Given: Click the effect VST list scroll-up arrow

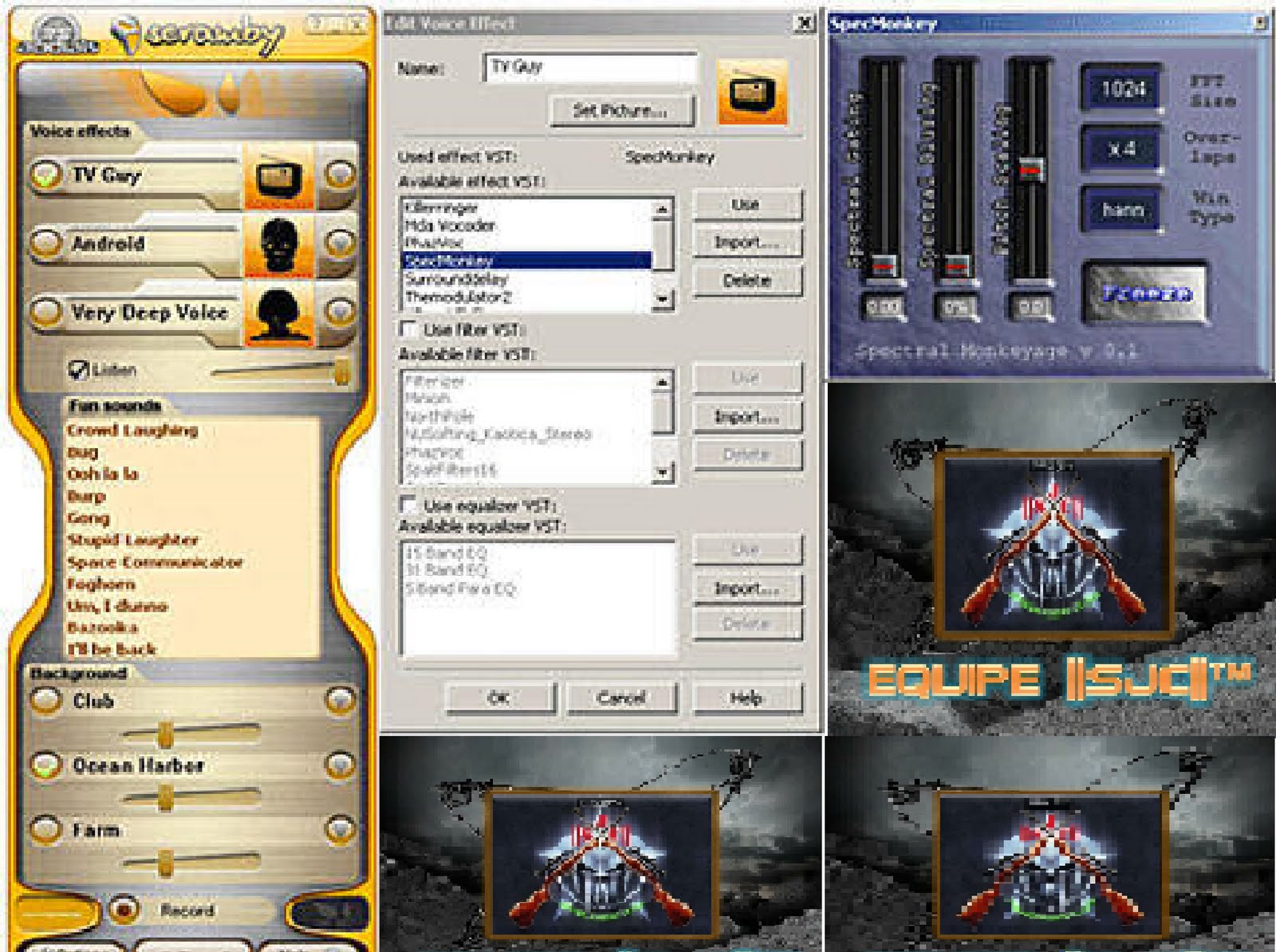Looking at the screenshot, I should [x=663, y=209].
